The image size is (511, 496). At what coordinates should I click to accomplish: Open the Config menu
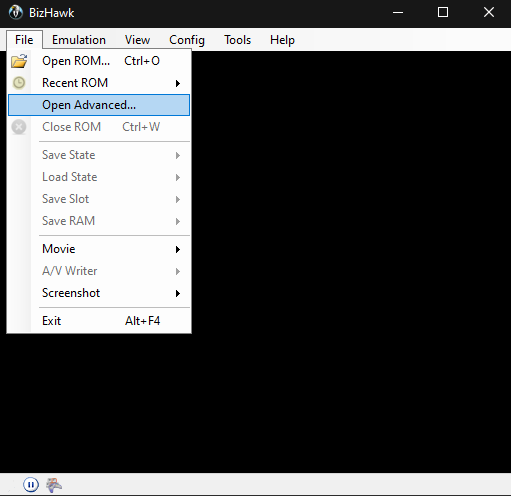tap(187, 40)
